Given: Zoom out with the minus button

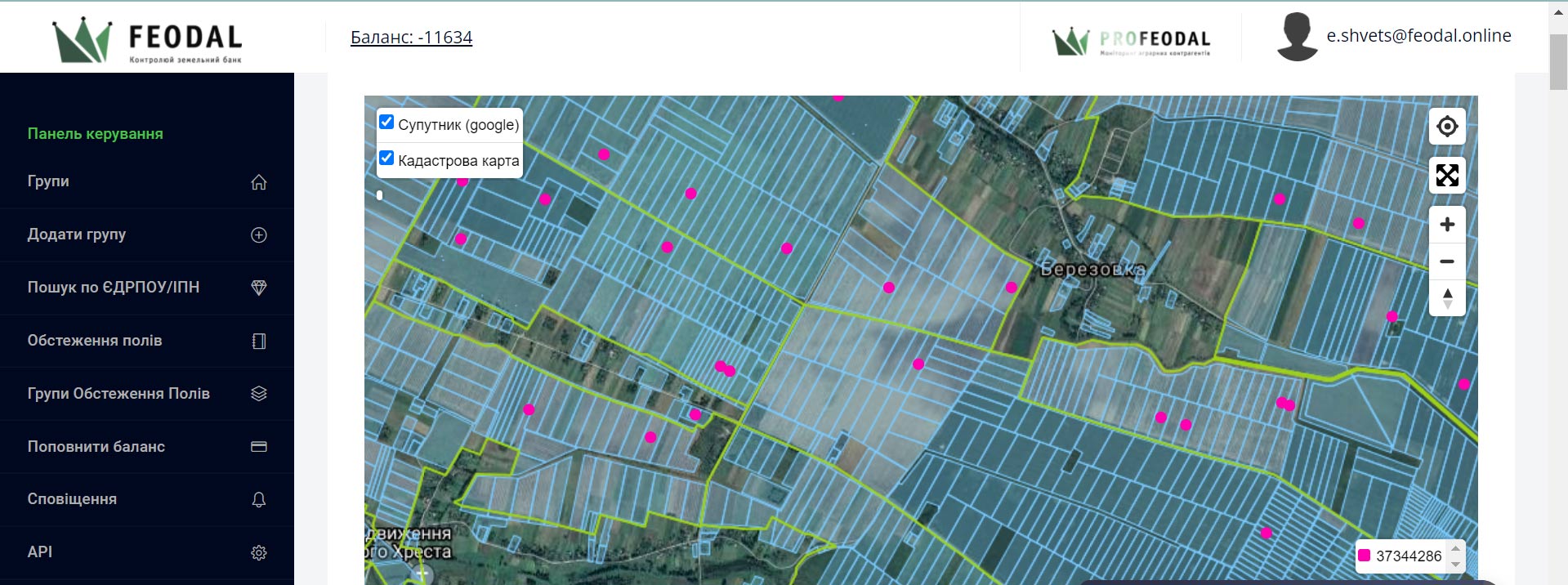Looking at the screenshot, I should click(x=1446, y=261).
